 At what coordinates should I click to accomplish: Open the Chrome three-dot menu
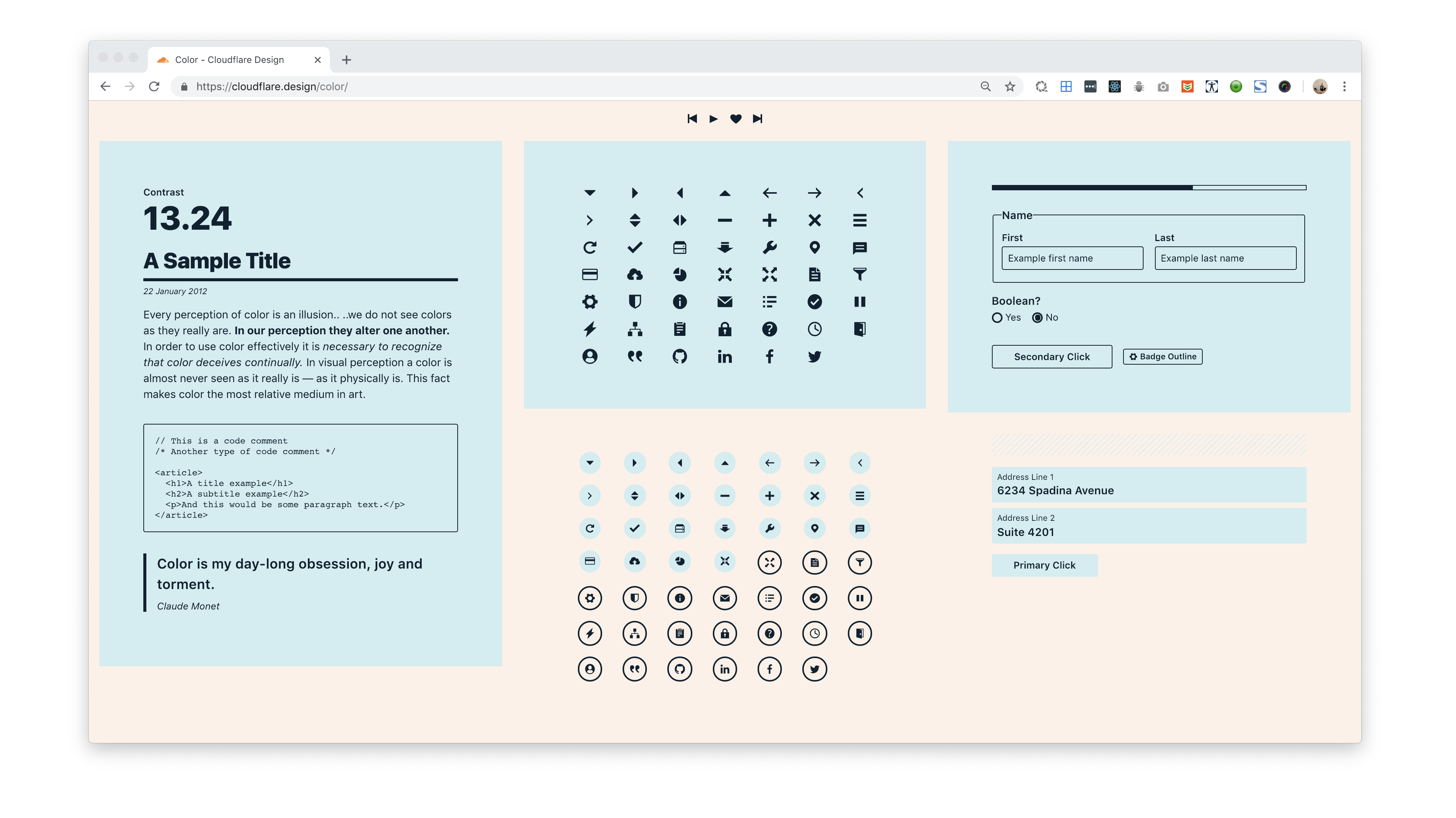pos(1345,86)
